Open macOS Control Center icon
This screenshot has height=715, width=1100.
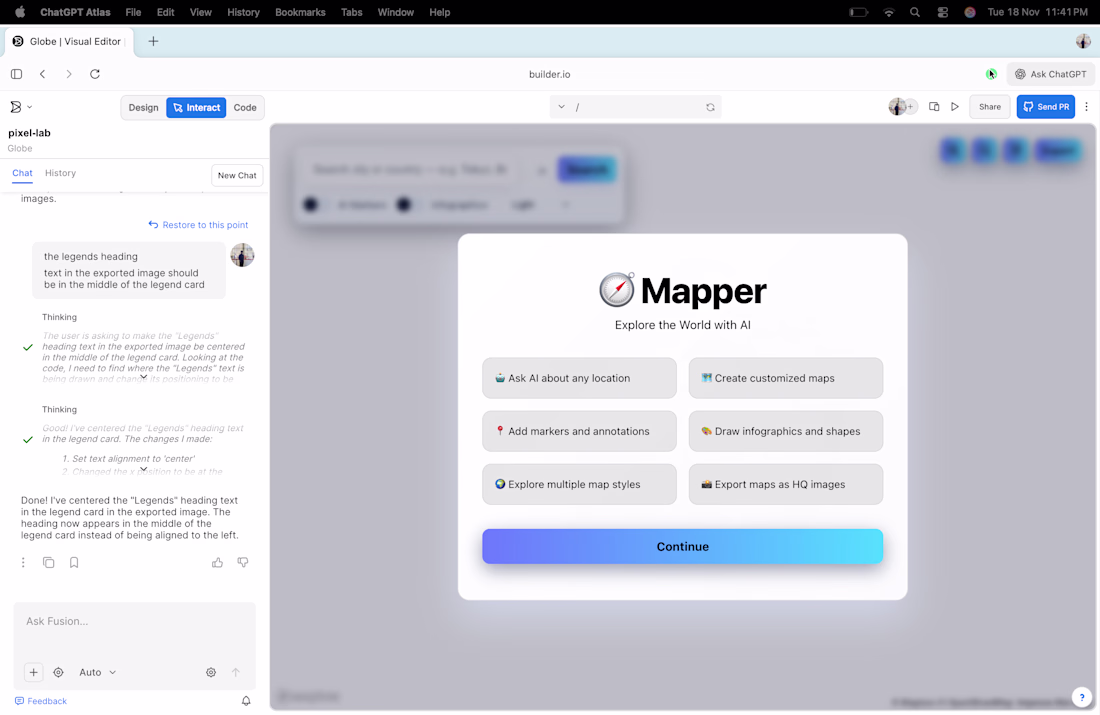point(942,12)
